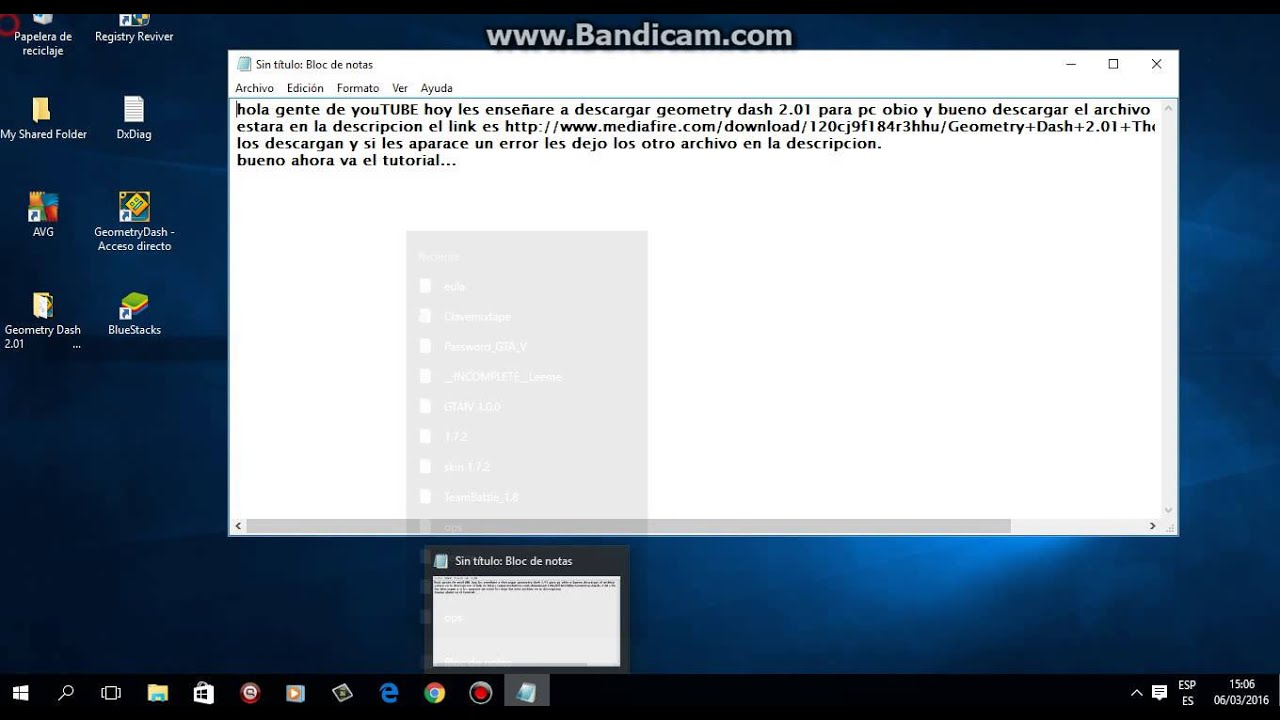This screenshot has width=1280, height=720.
Task: Click in the Notepad text editing area
Action: [x=695, y=308]
